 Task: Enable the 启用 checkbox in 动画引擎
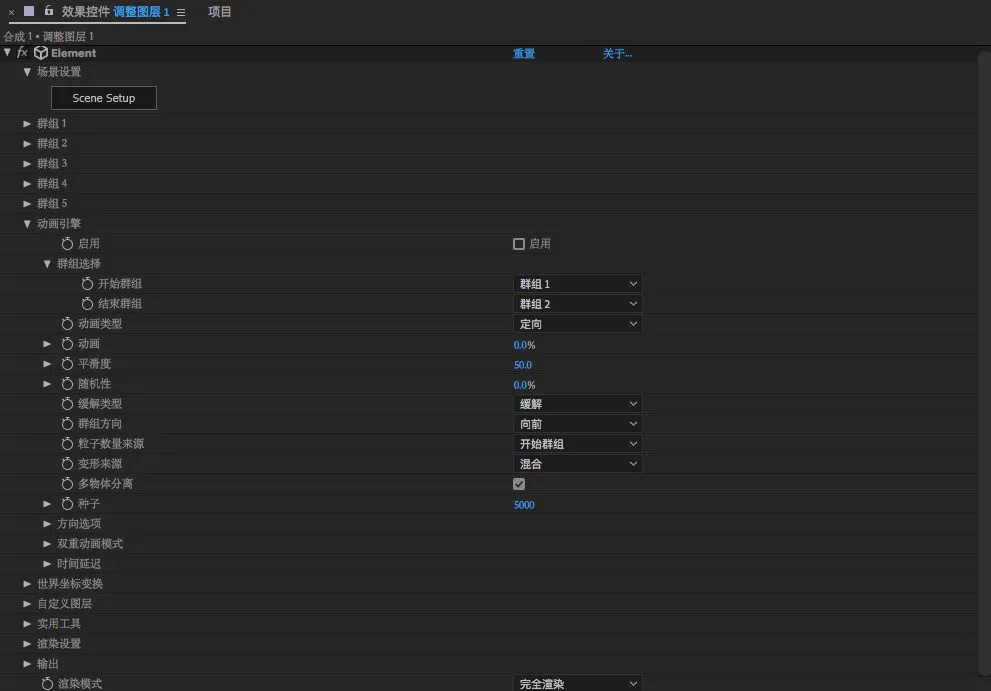519,244
